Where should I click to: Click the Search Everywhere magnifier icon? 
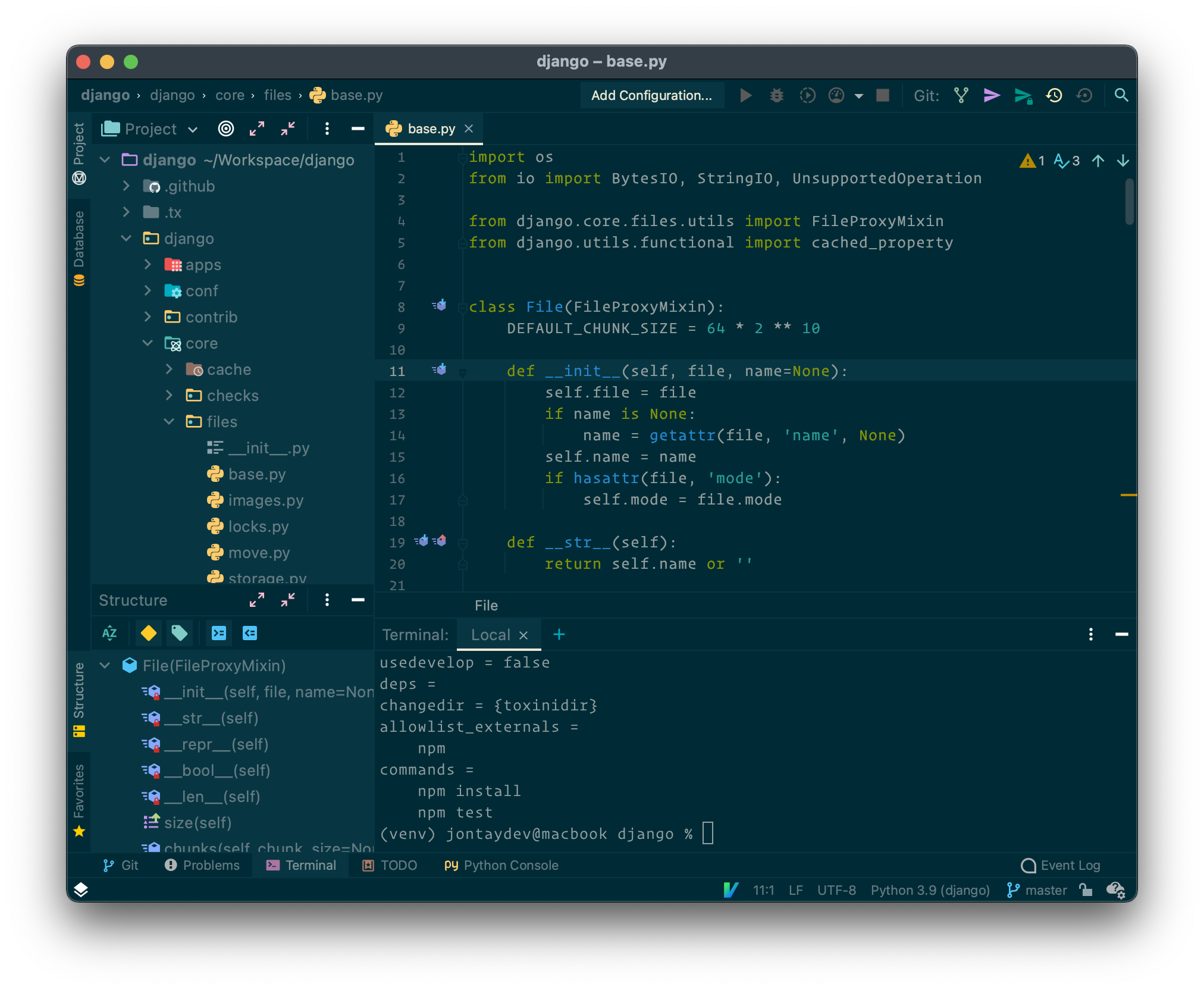pos(1121,95)
